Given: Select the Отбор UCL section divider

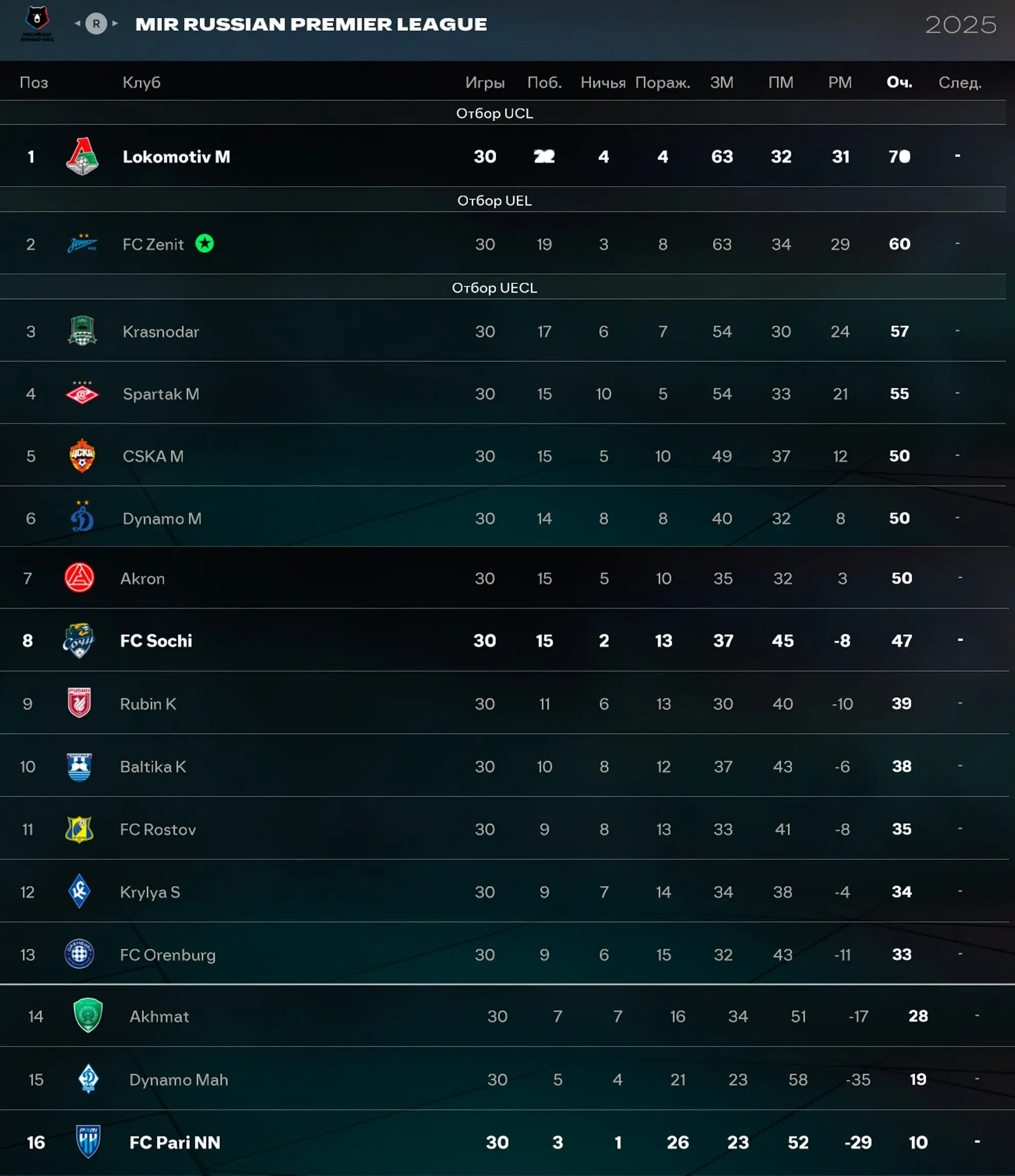Looking at the screenshot, I should tap(494, 114).
